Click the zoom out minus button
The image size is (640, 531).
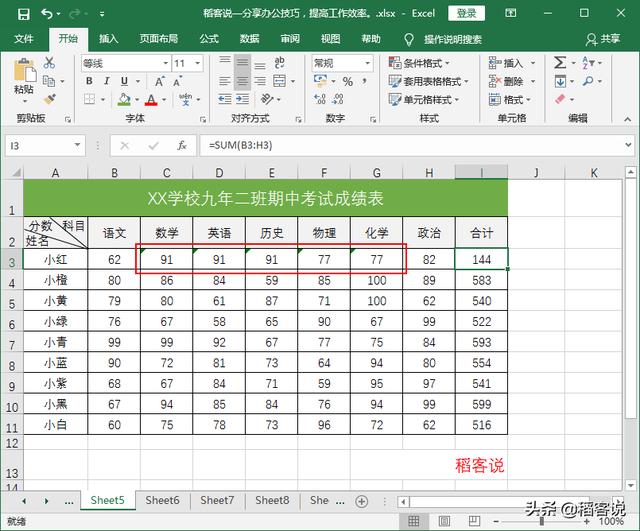tap(496, 521)
